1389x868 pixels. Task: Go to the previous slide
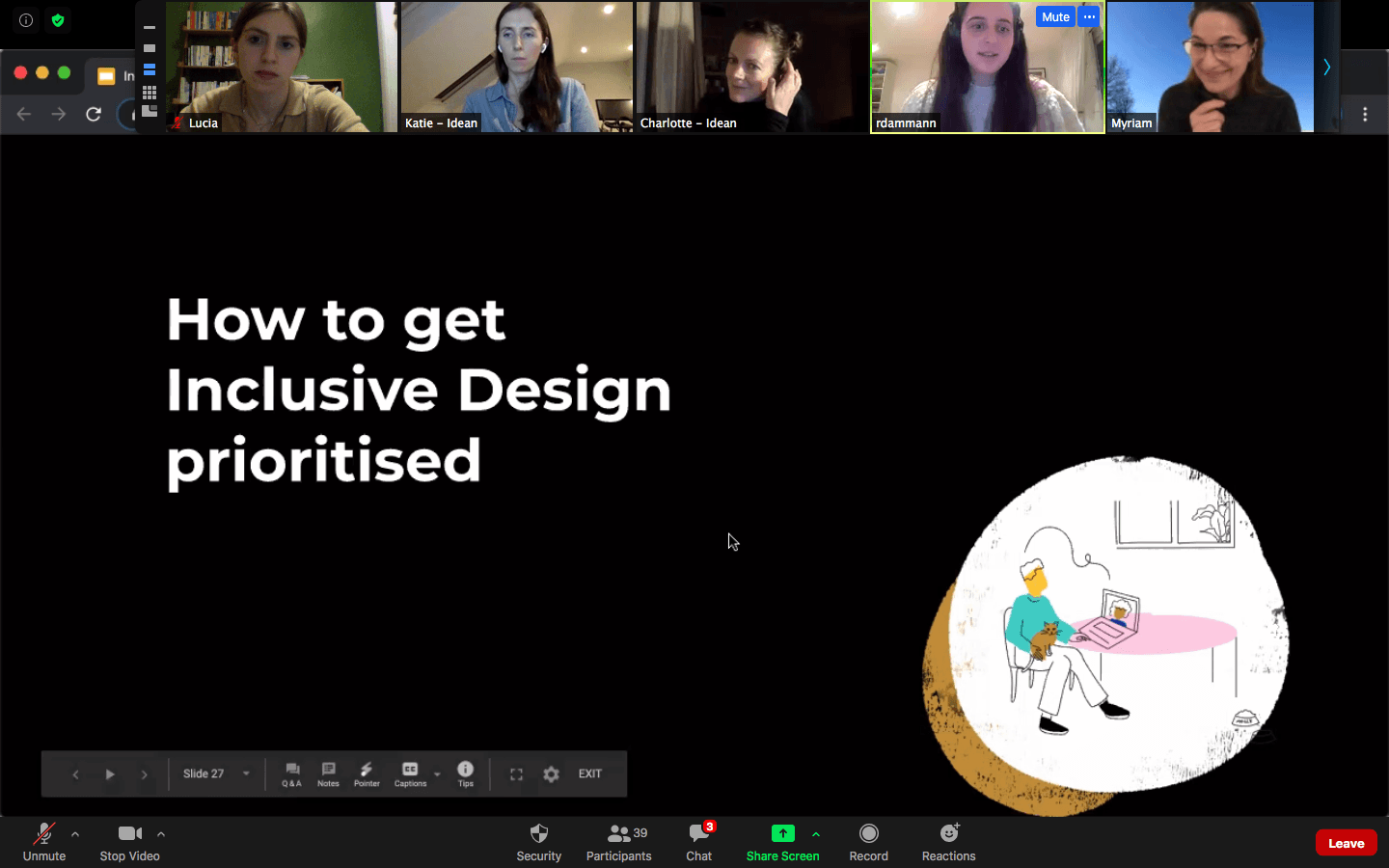tap(75, 774)
